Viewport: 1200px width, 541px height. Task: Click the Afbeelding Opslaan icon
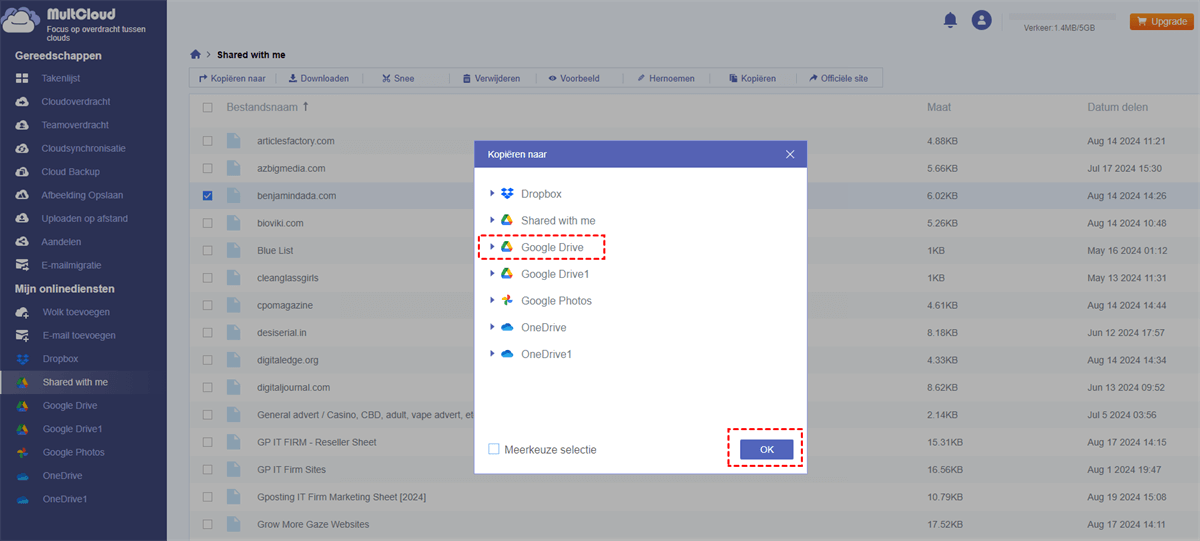click(x=22, y=195)
